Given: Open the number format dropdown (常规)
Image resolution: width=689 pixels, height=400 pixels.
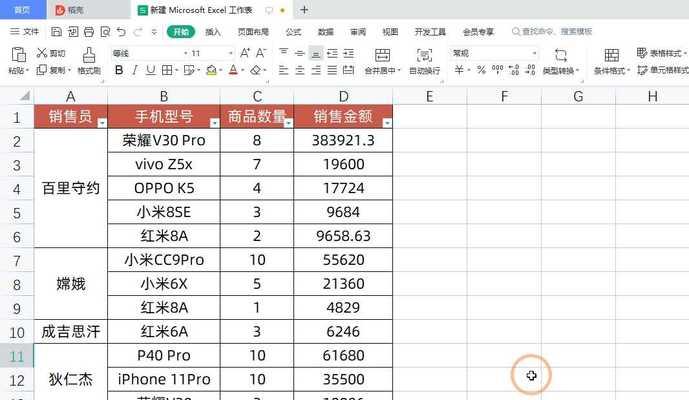Looking at the screenshot, I should click(x=534, y=53).
